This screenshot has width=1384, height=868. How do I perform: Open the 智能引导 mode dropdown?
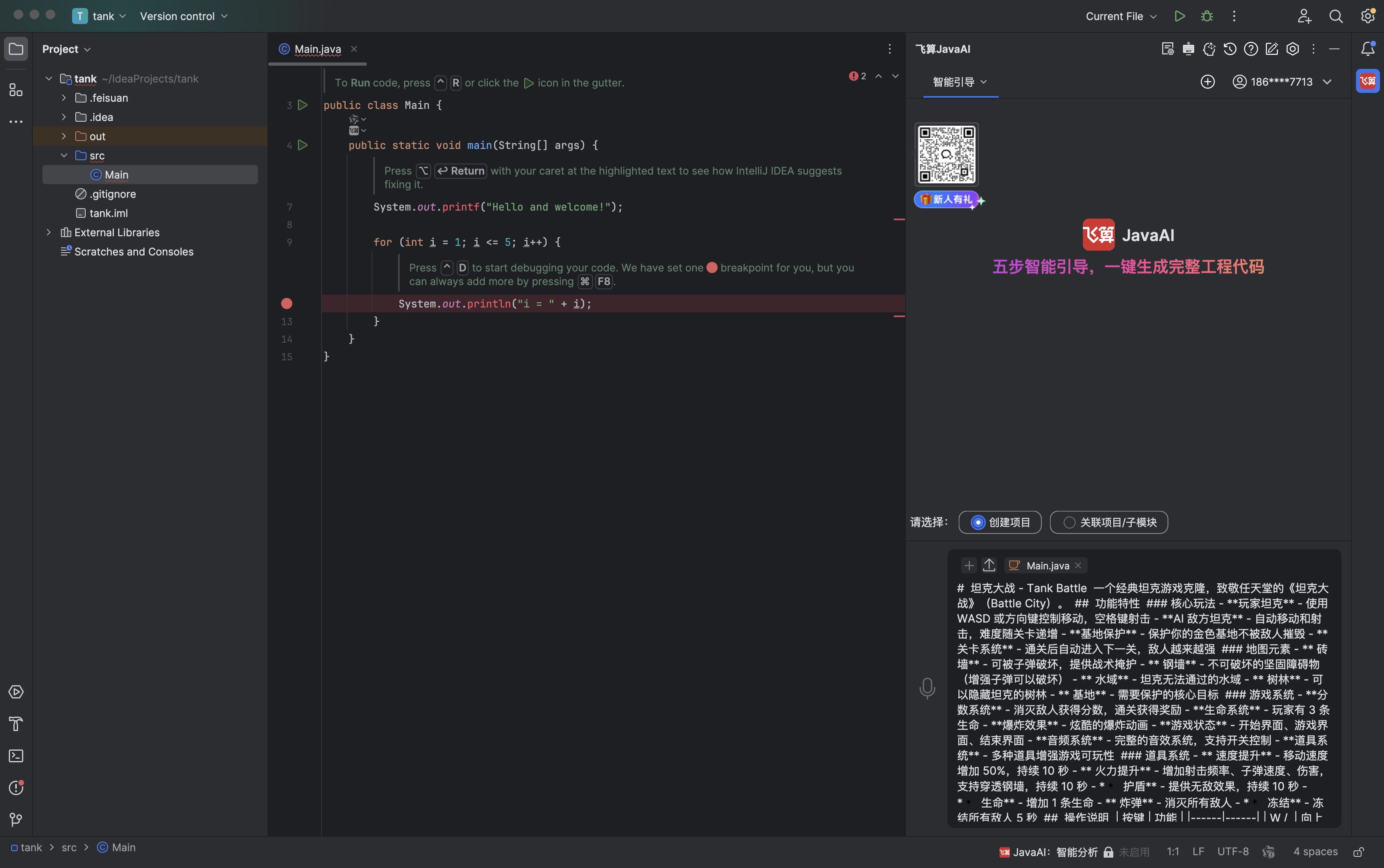960,82
